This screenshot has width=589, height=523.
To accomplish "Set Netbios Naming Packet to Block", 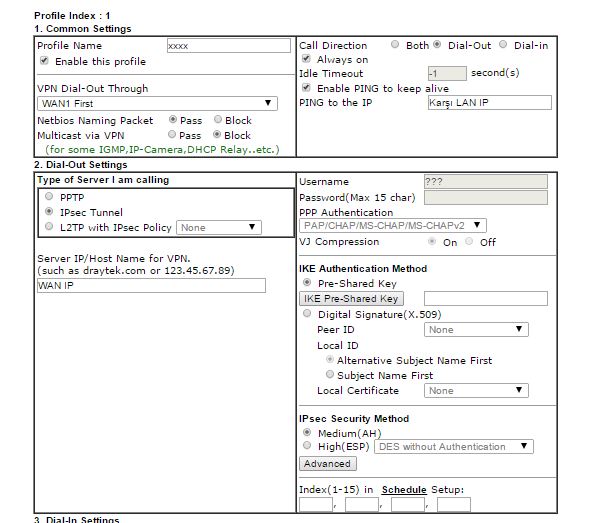I will [x=218, y=119].
